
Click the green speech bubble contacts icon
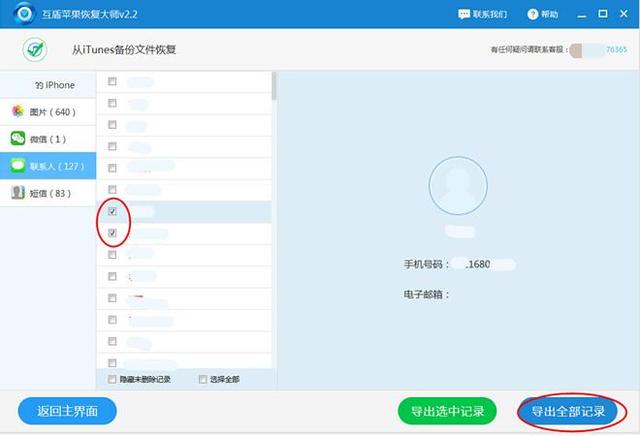(18, 165)
